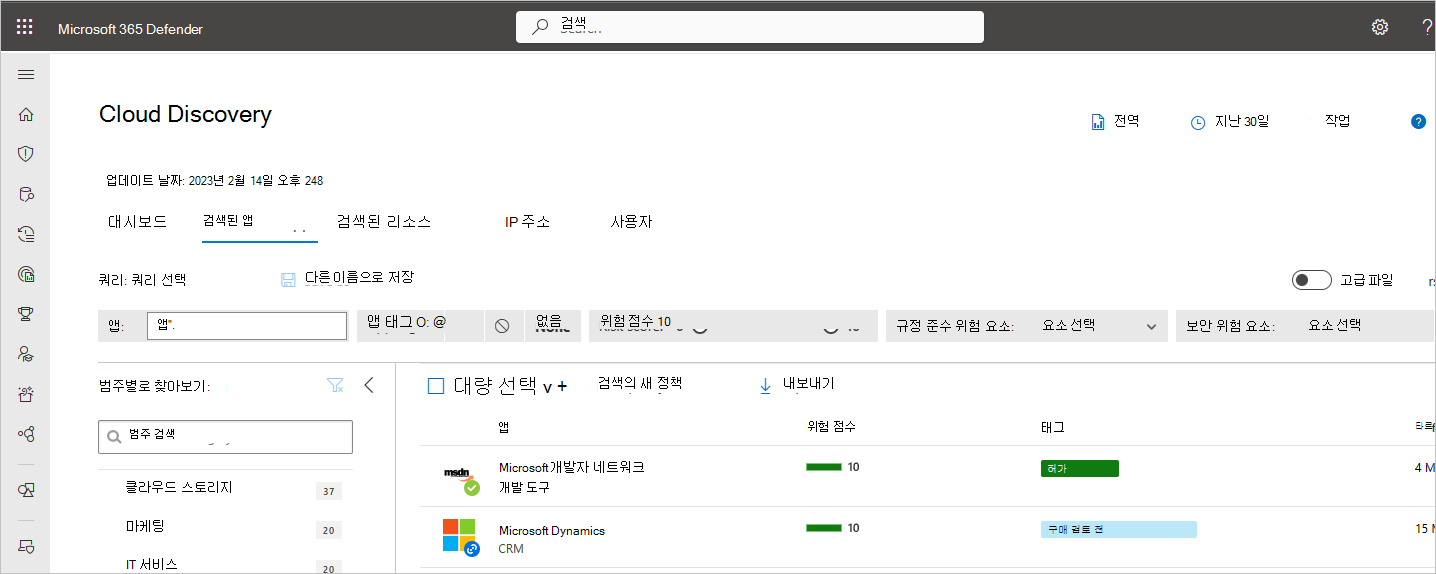
Task: Sort by 앱 column header
Action: pyautogui.click(x=503, y=427)
